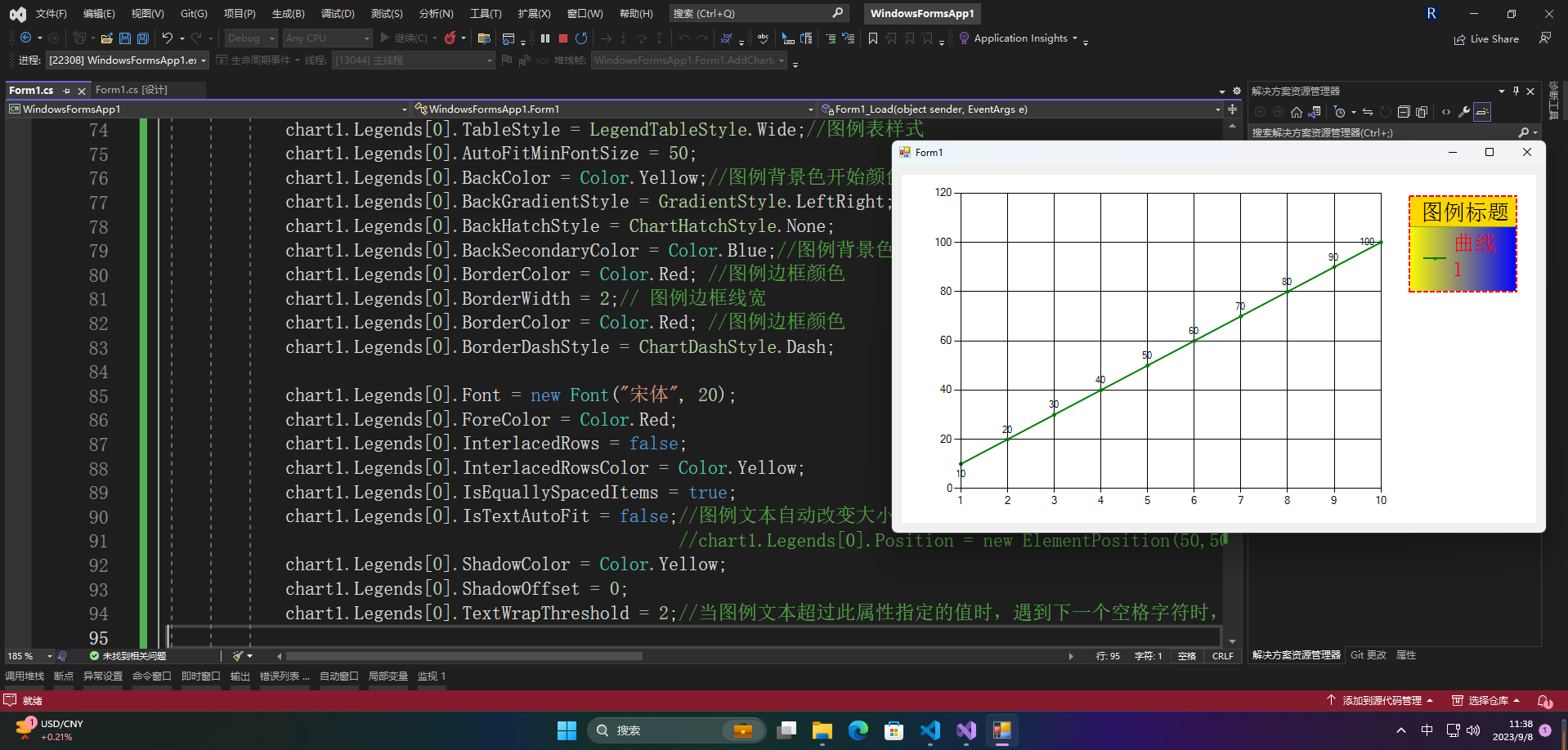Viewport: 1568px width, 750px height.
Task: Click 选择仓库 in the status bar
Action: (x=1486, y=701)
